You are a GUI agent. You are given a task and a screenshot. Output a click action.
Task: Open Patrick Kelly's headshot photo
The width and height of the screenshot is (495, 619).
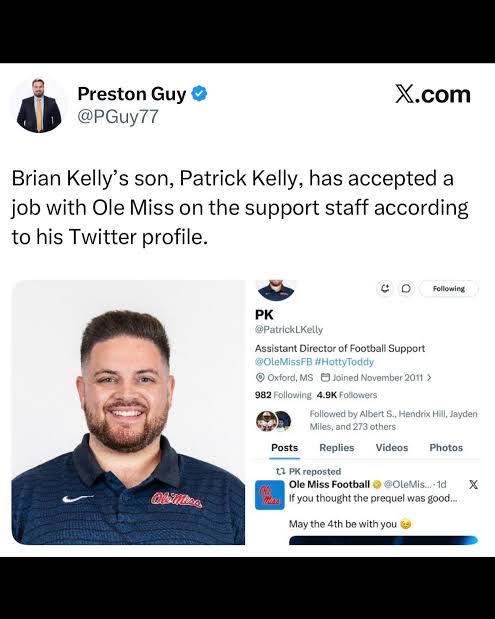pyautogui.click(x=128, y=412)
